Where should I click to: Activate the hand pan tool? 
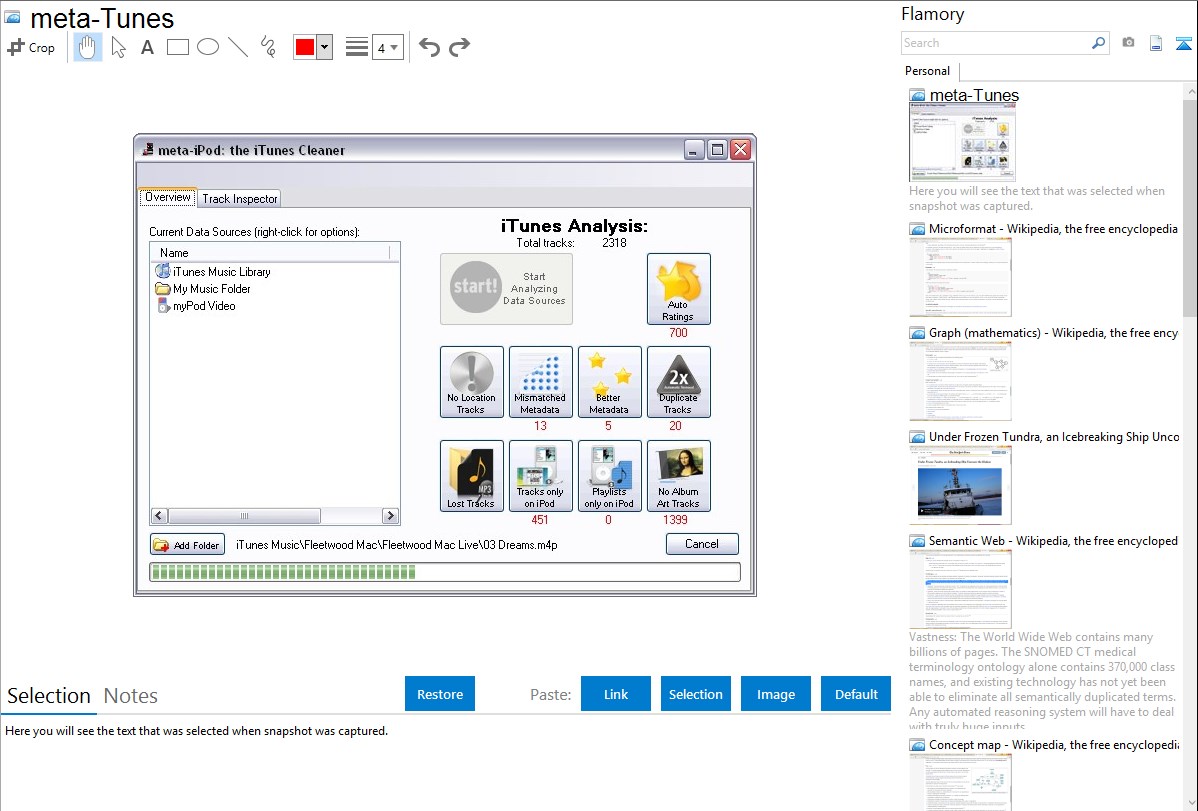click(87, 47)
